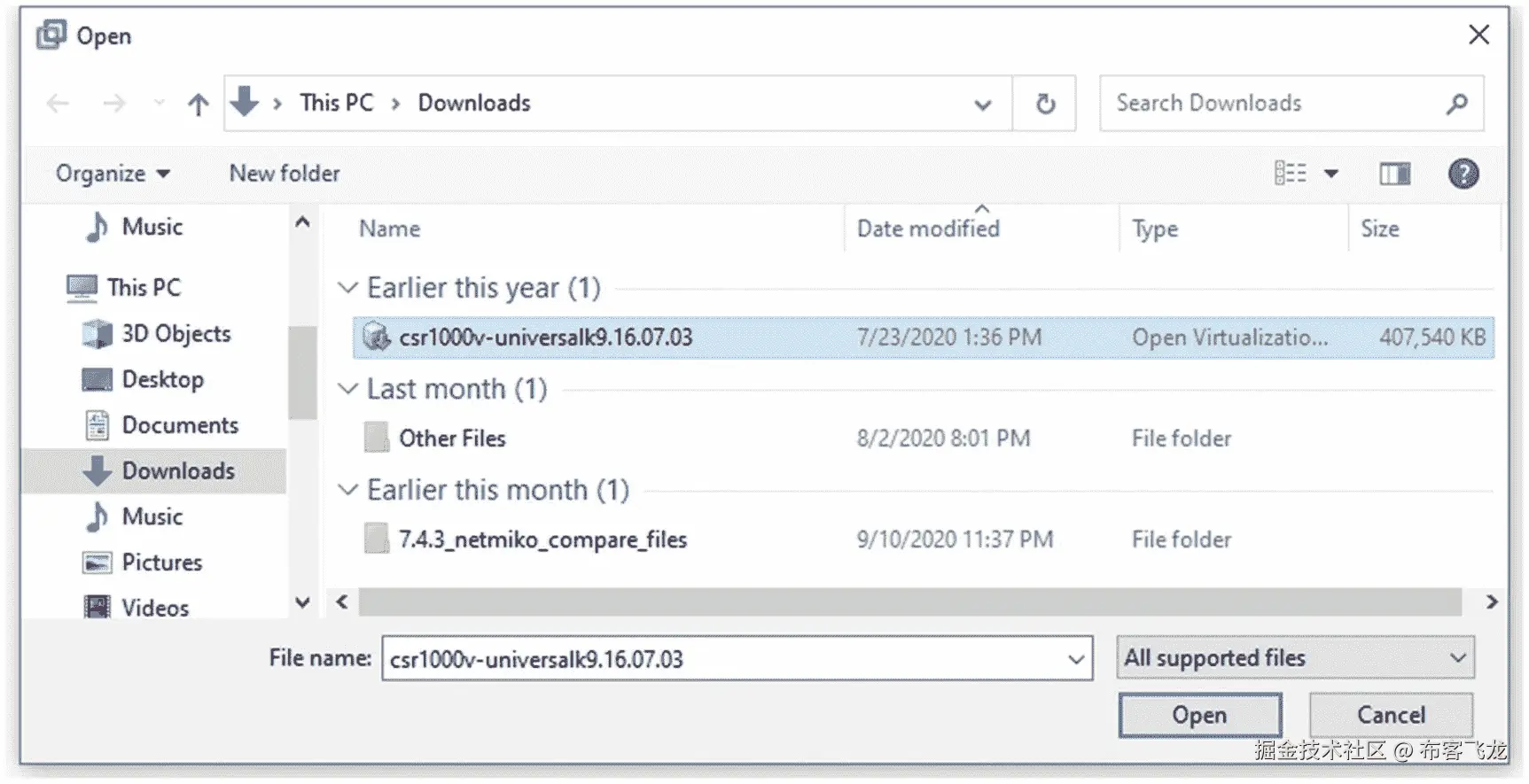Open the Organize menu
The width and height of the screenshot is (1529, 784).
click(113, 174)
